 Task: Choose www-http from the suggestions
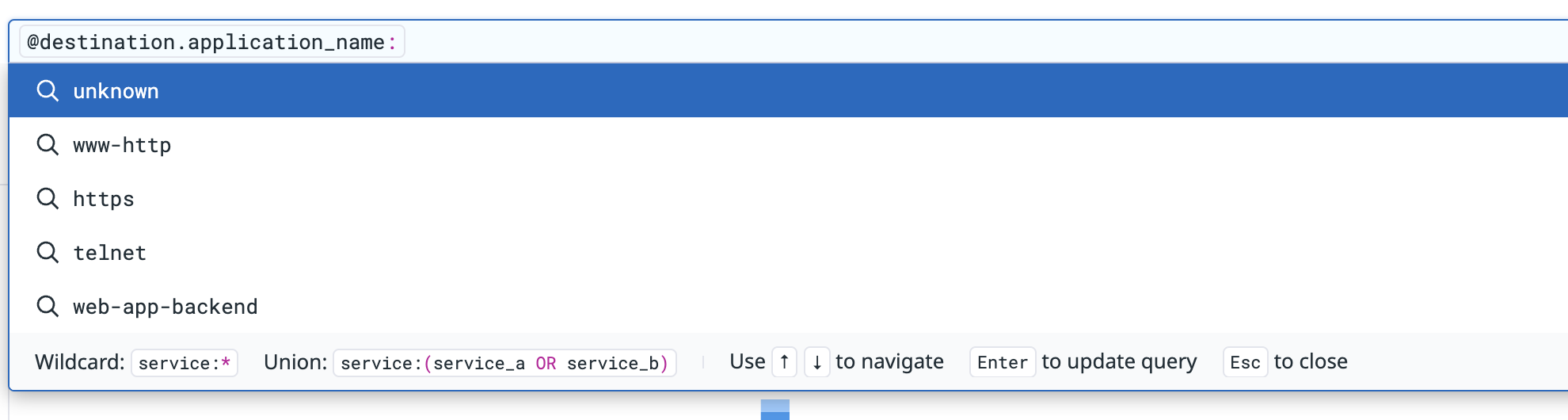point(788,145)
